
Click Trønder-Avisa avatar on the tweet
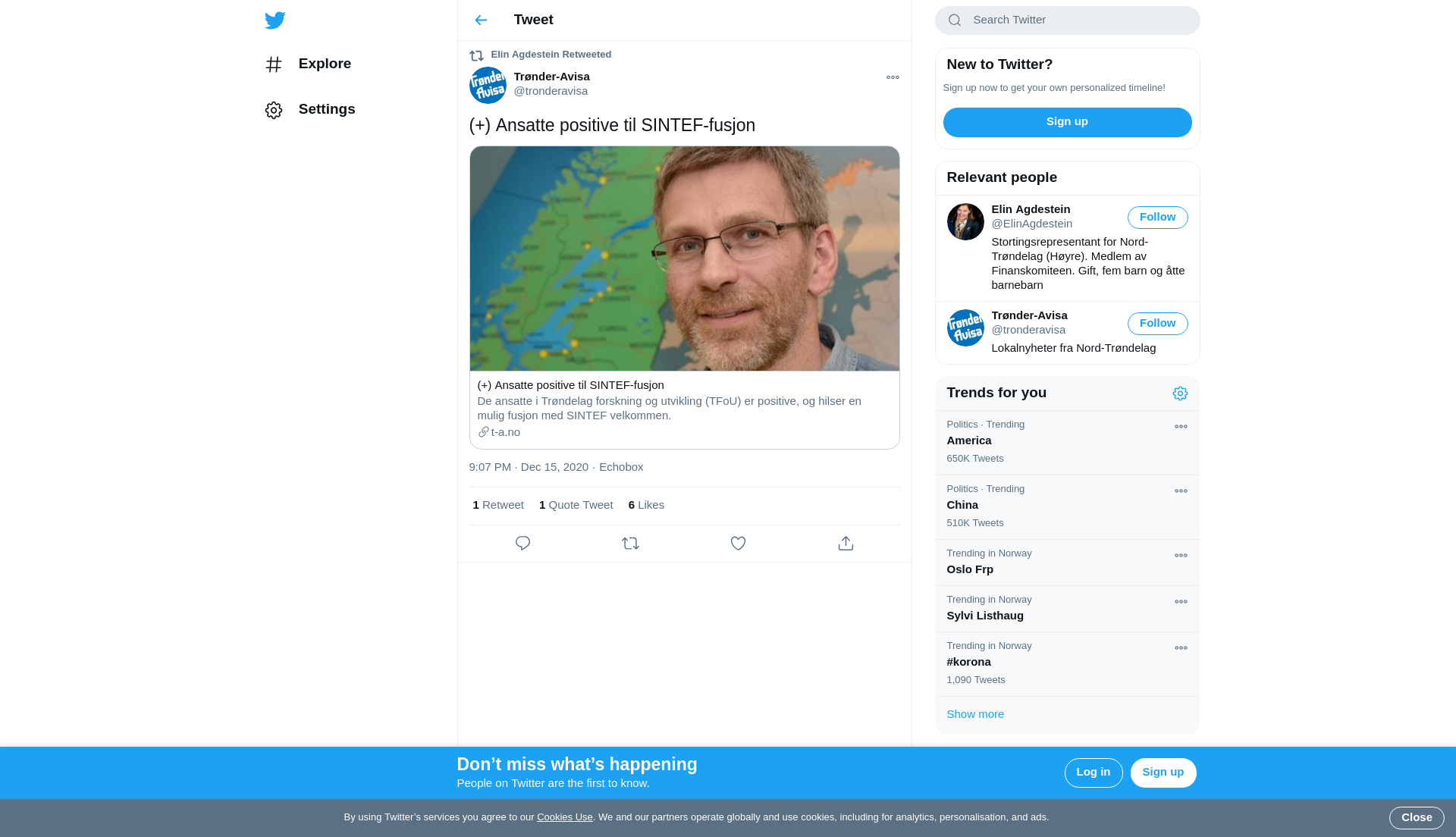488,85
